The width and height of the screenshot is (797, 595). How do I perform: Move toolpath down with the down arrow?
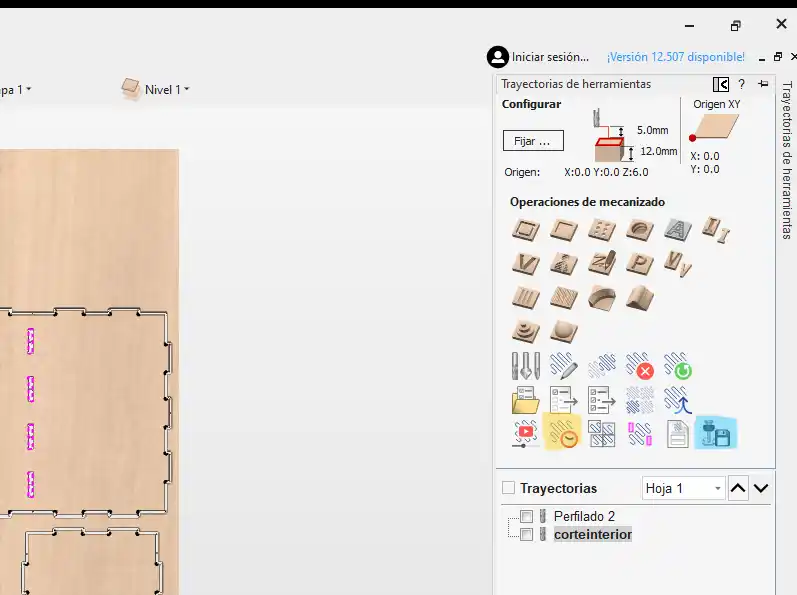click(761, 488)
